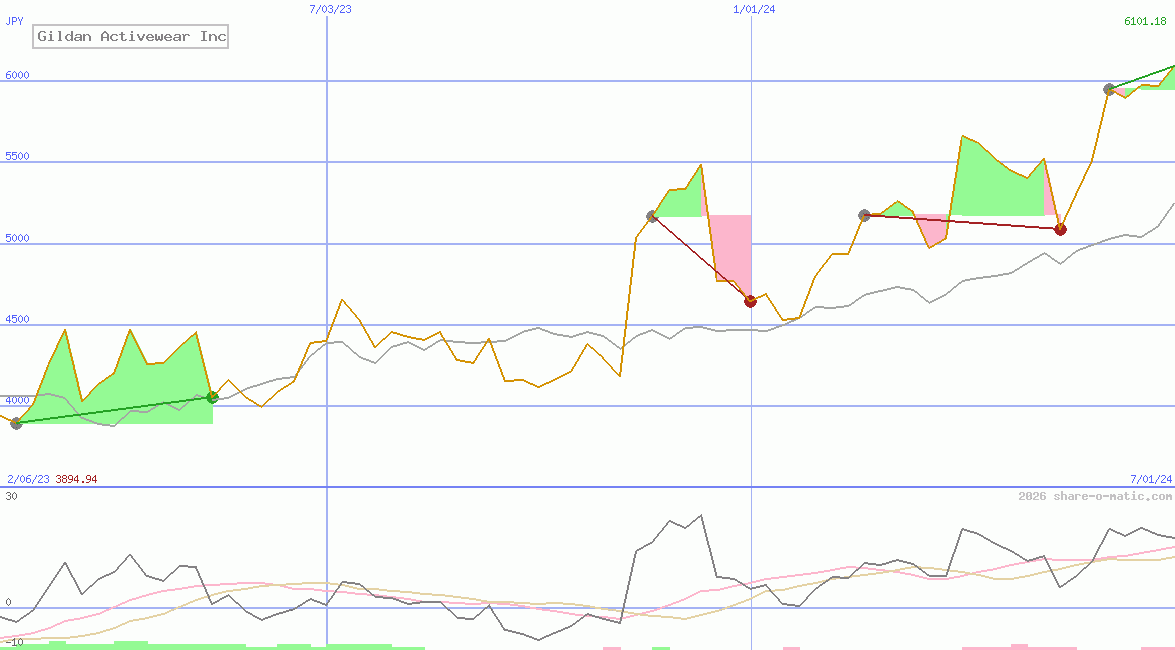Select red marker beside the 1/01/24 vertical line
Image resolution: width=1175 pixels, height=650 pixels.
click(750, 300)
